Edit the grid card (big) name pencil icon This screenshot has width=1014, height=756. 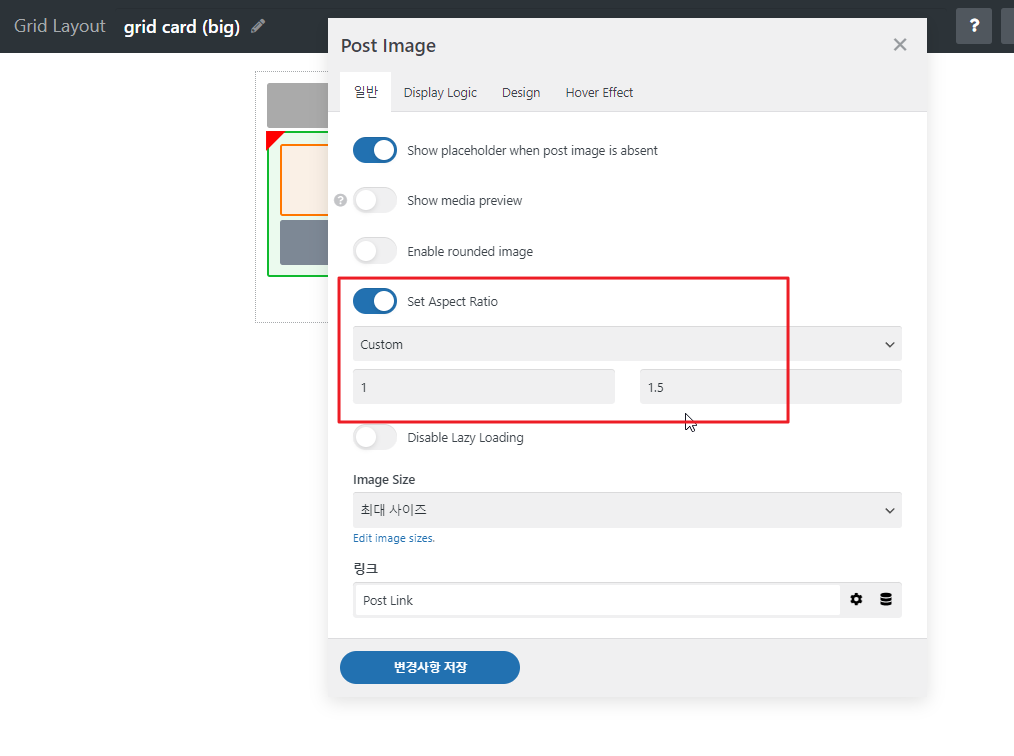click(x=258, y=26)
